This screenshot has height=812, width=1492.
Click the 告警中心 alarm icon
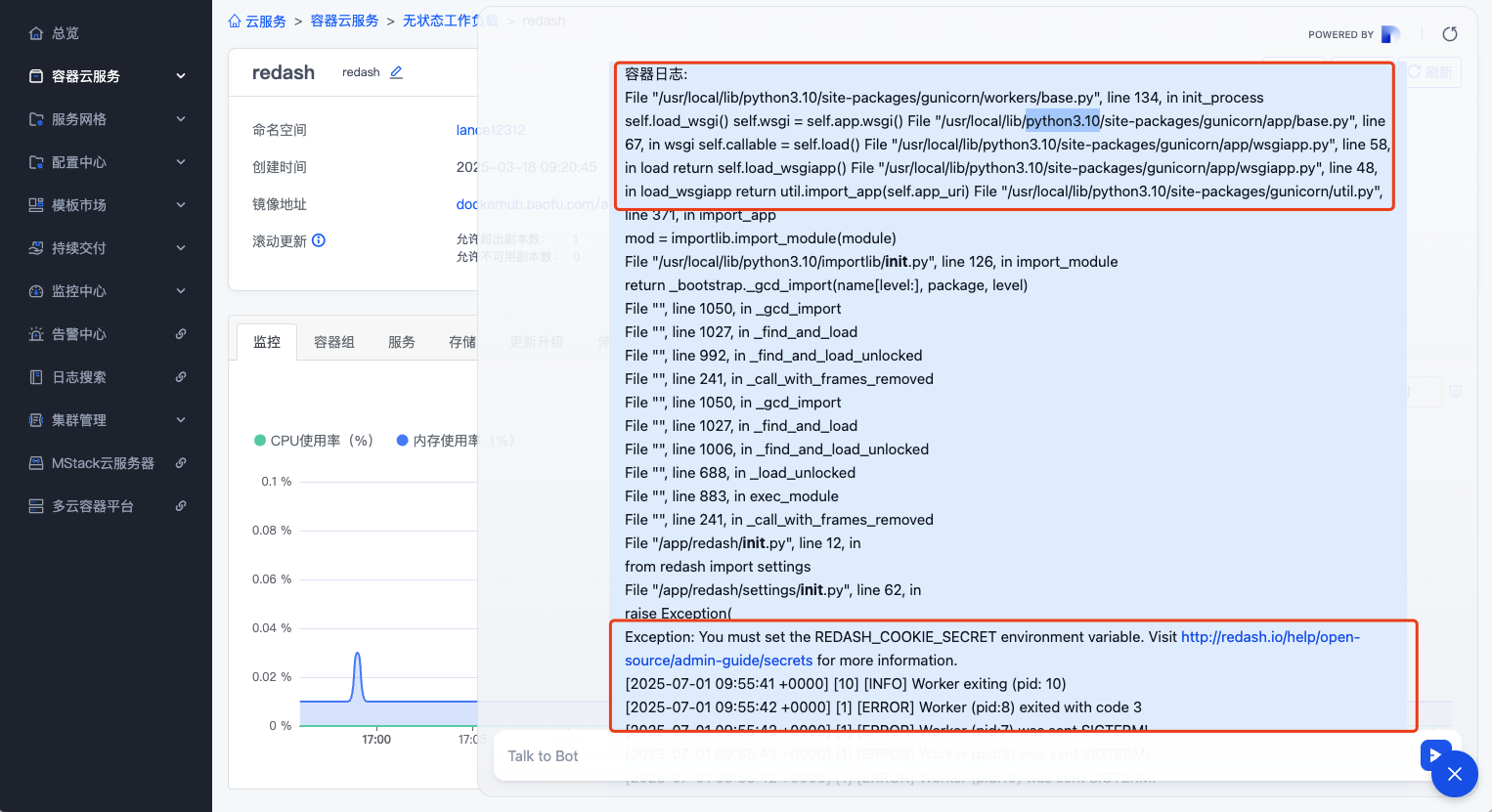coord(36,334)
